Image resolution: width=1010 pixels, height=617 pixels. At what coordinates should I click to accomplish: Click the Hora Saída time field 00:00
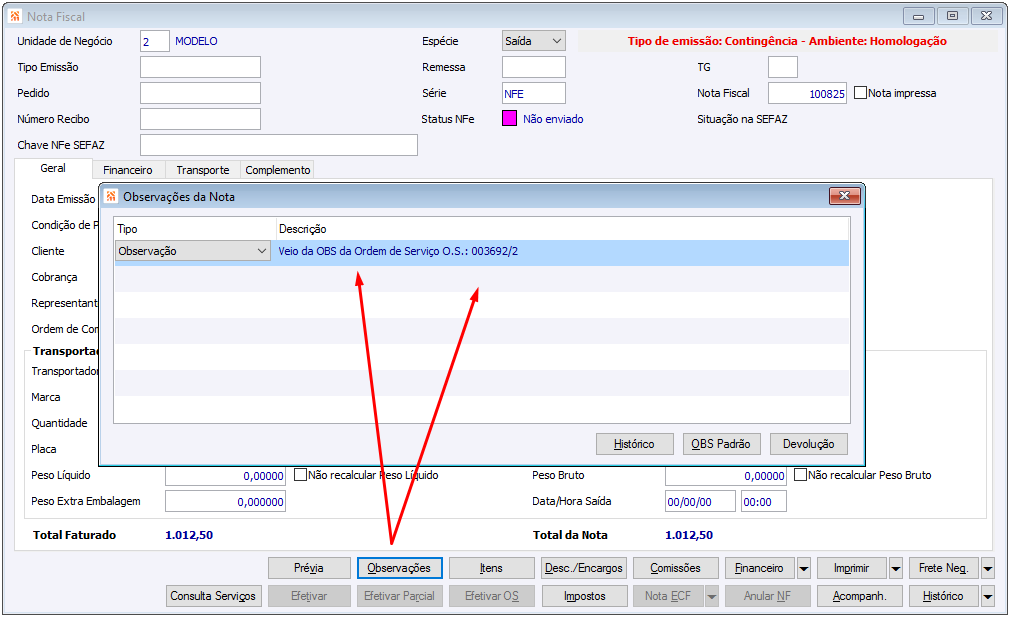coord(763,501)
